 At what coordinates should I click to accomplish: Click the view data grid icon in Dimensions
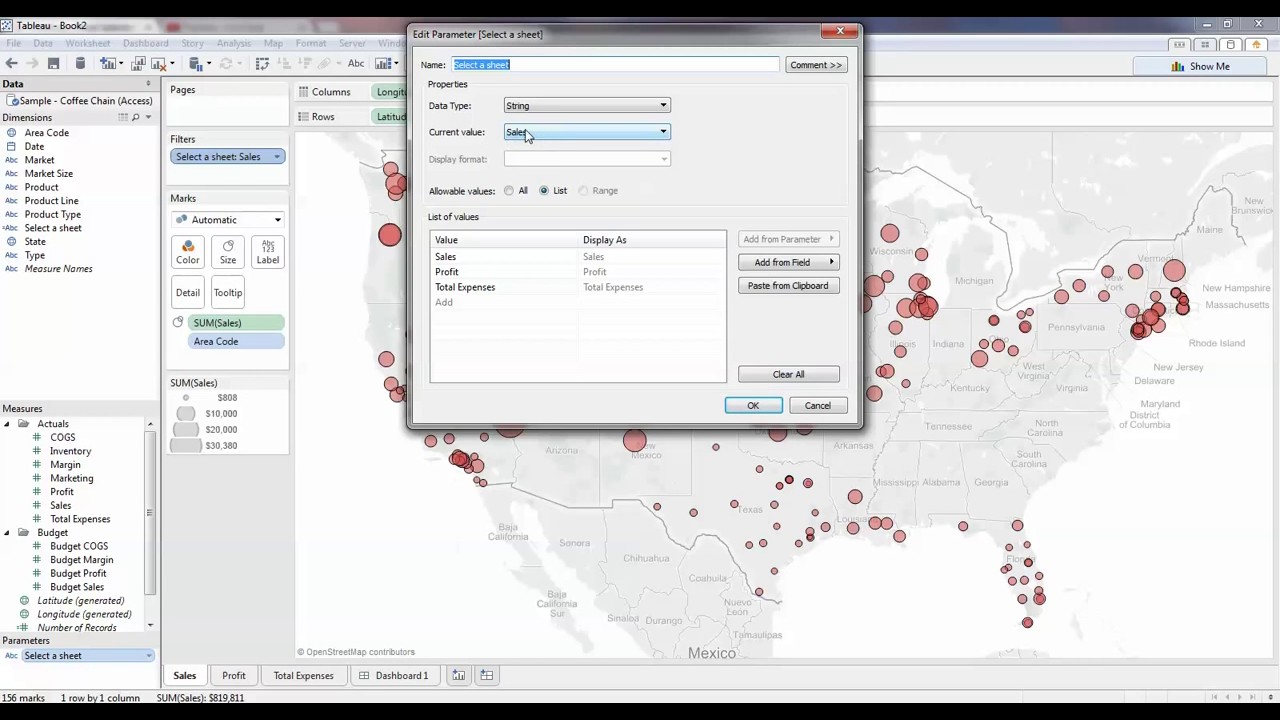tap(123, 118)
